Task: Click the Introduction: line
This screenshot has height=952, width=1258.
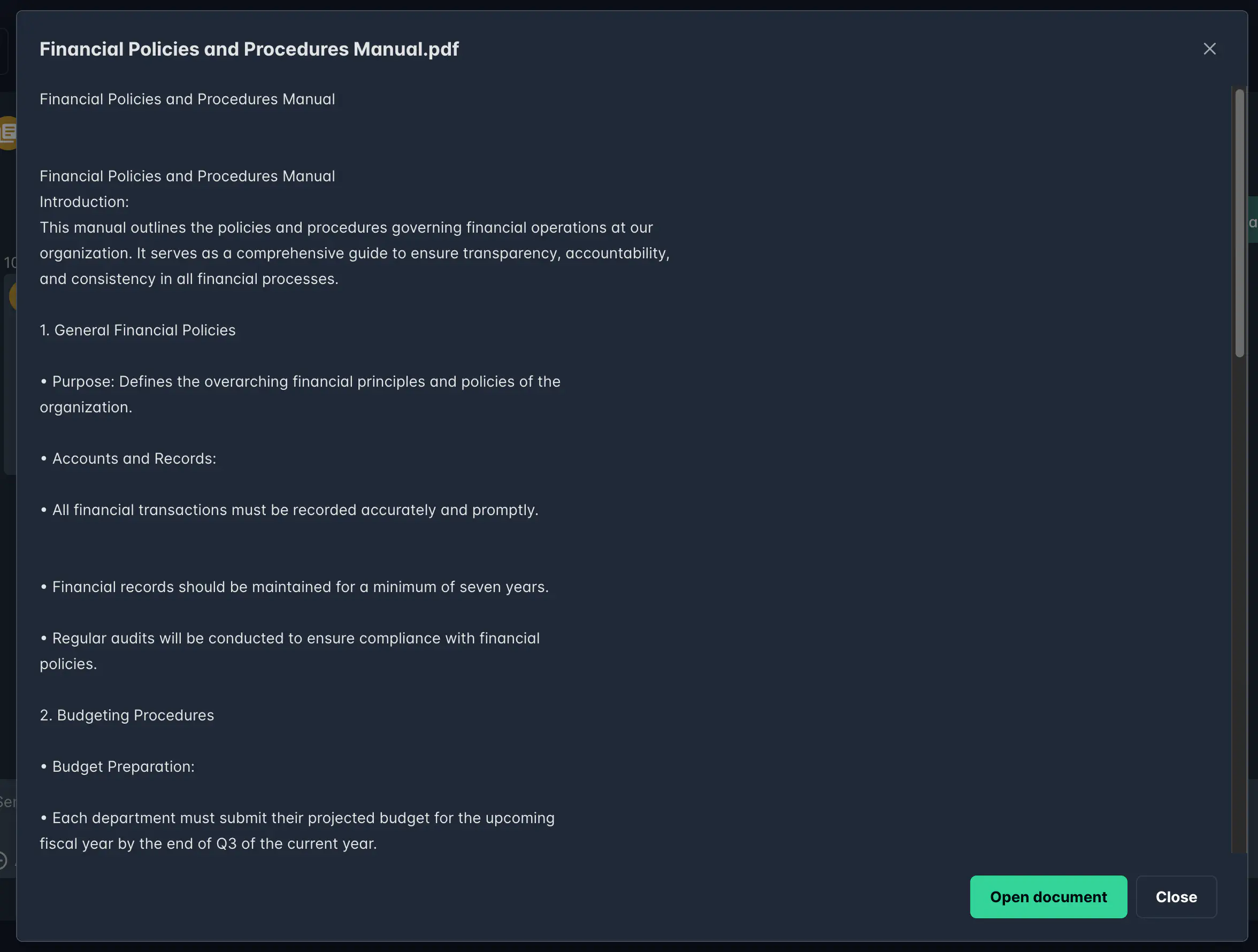Action: (84, 202)
